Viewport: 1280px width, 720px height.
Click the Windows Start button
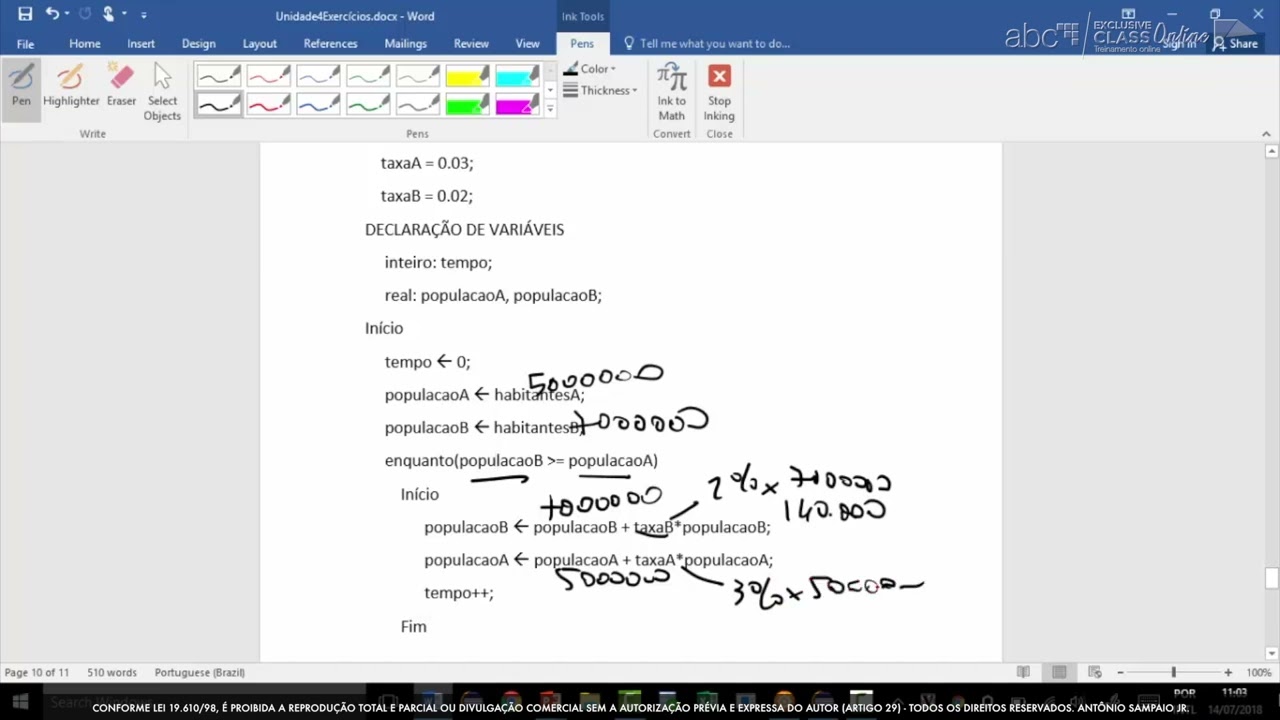[20, 701]
